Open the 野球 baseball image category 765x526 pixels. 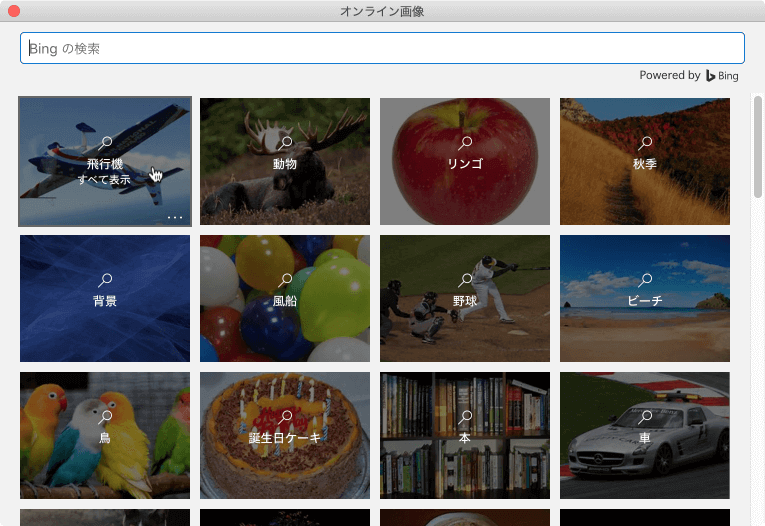(465, 299)
